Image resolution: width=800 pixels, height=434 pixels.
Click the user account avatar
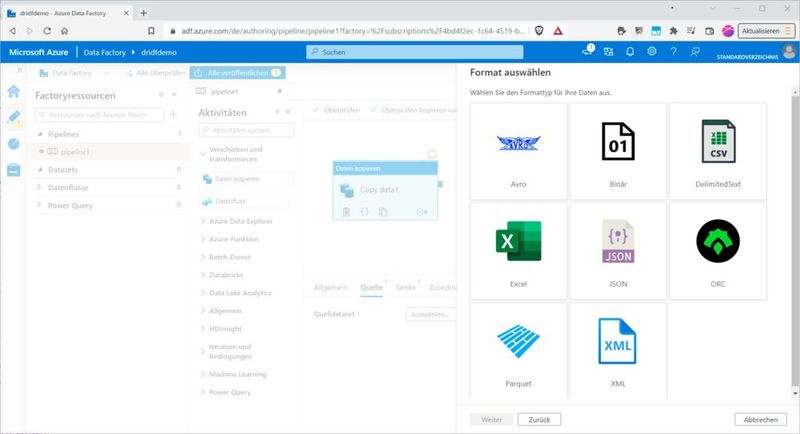pyautogui.click(x=789, y=52)
